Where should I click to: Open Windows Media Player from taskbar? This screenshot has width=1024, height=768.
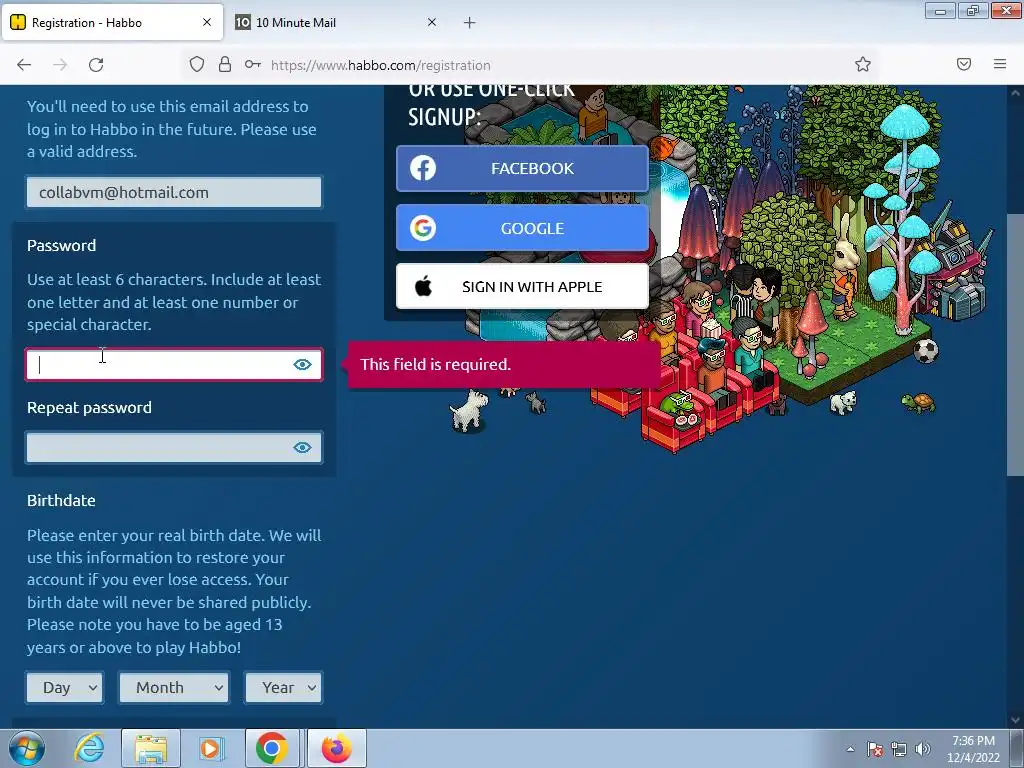pos(212,748)
